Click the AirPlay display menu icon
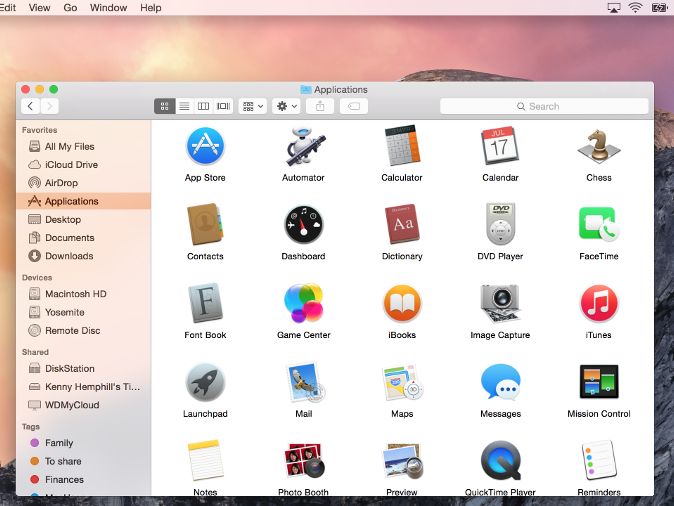This screenshot has width=674, height=506. pyautogui.click(x=614, y=8)
